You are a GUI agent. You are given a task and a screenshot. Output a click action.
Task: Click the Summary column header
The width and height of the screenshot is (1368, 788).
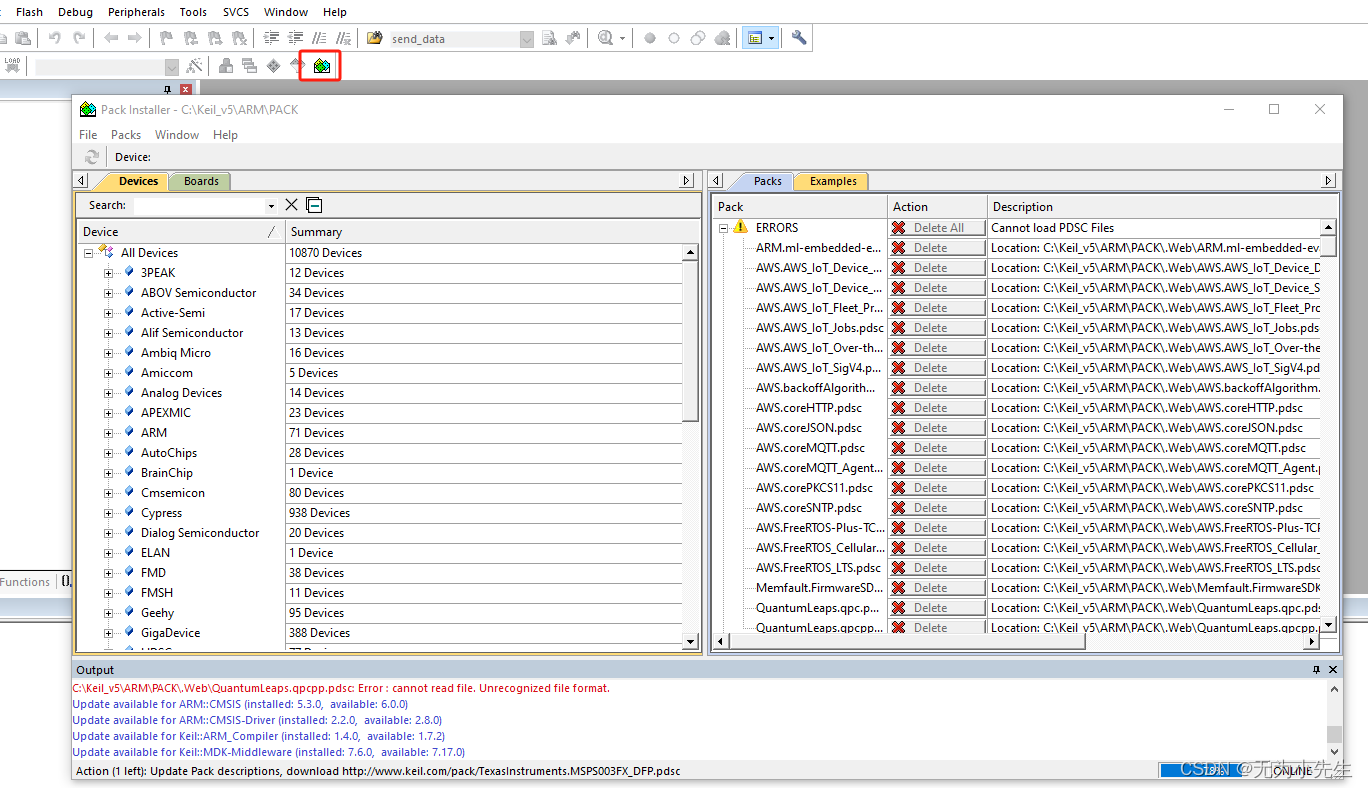pos(493,232)
